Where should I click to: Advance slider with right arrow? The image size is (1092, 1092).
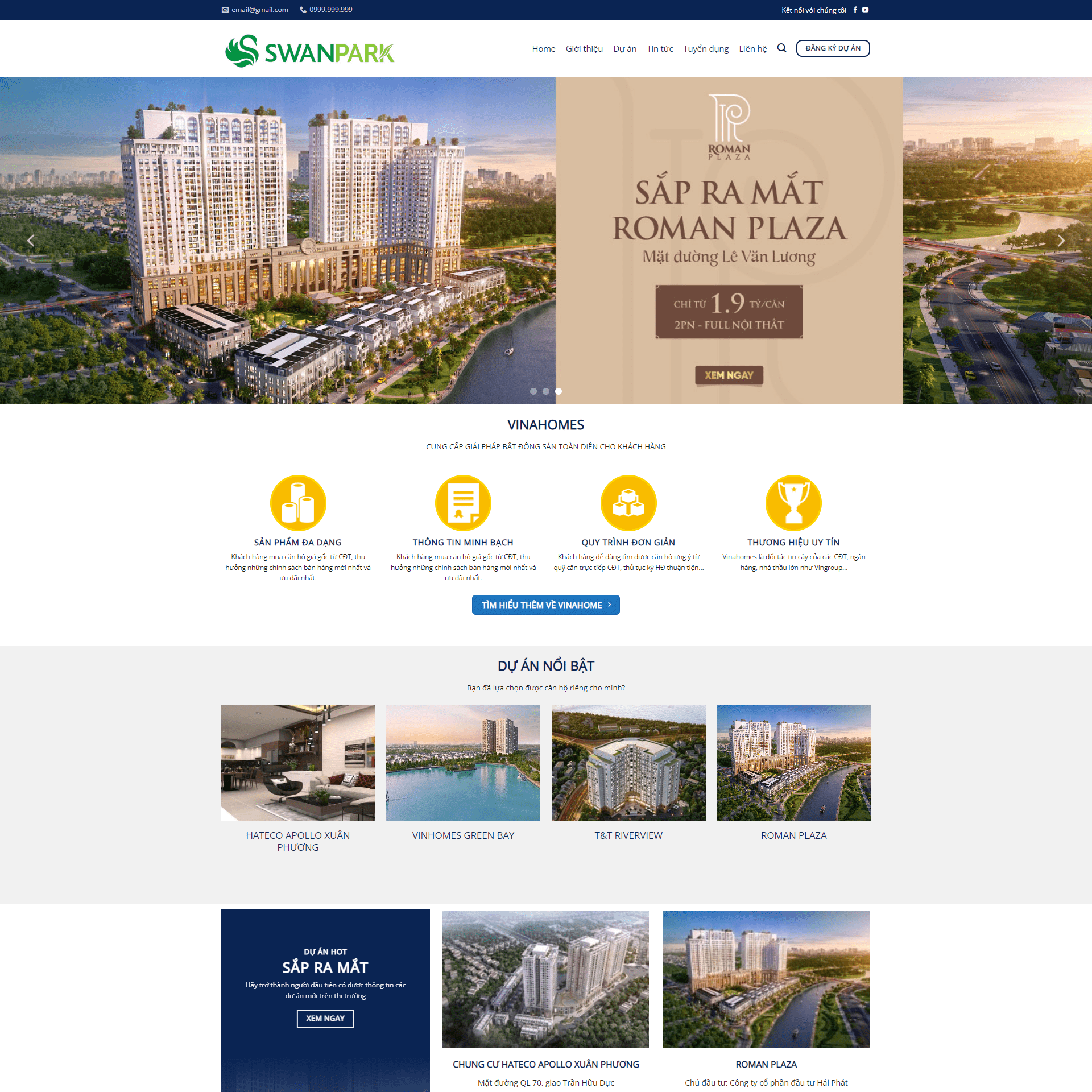(1061, 241)
